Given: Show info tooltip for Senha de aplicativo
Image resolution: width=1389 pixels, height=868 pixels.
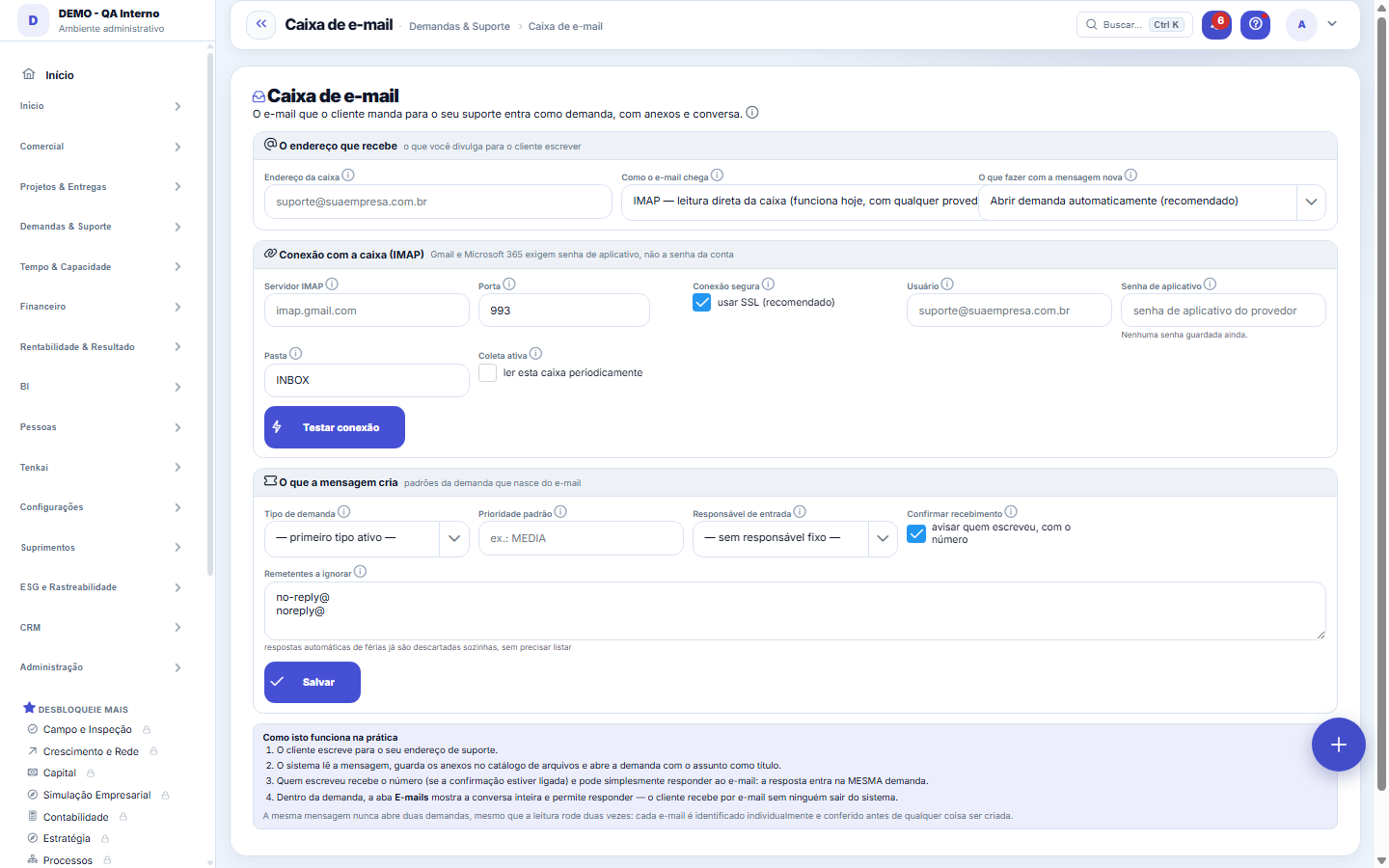Looking at the screenshot, I should point(1210,285).
